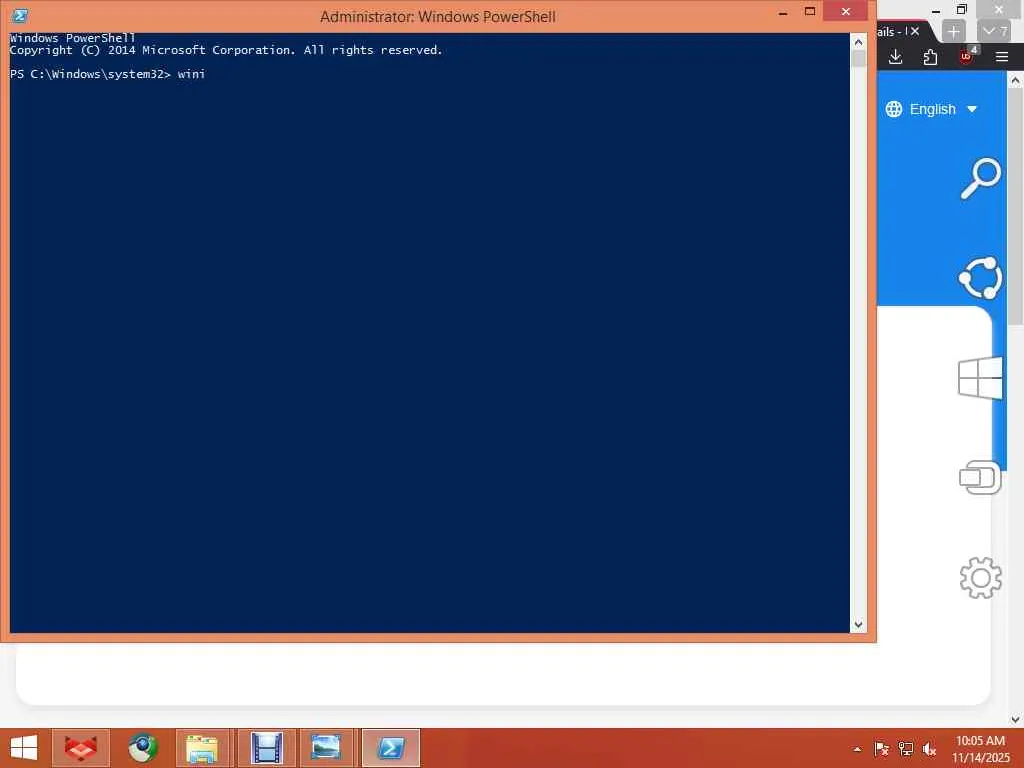
Task: Open the browser extensions puzzle icon
Action: point(930,57)
